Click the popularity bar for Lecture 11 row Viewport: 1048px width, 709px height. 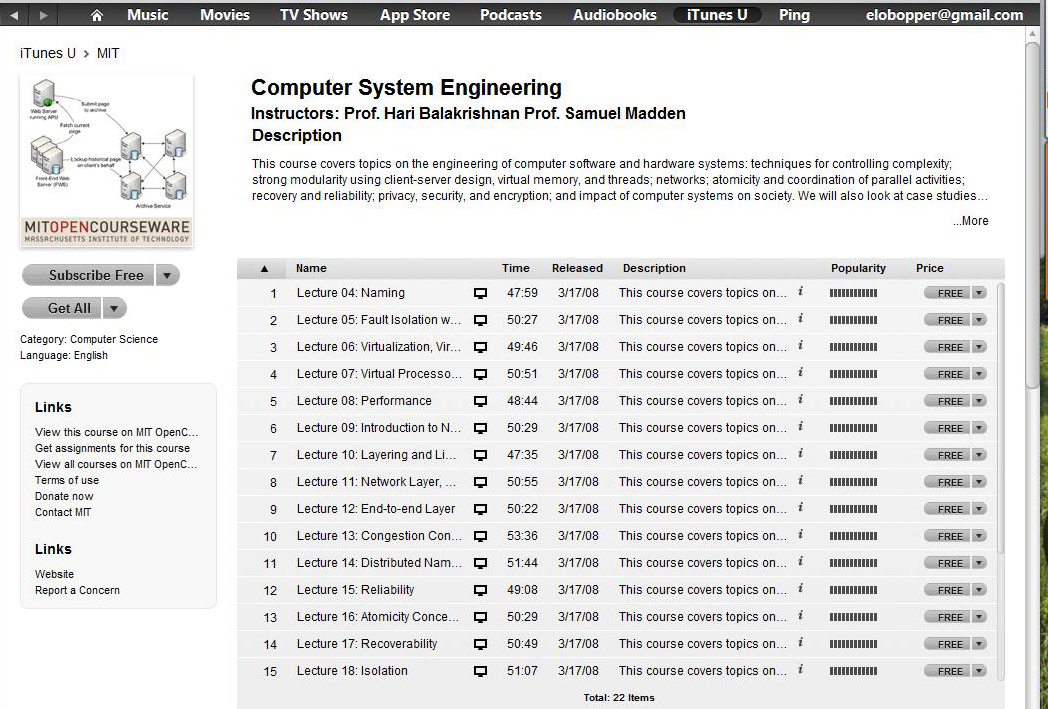coord(854,482)
